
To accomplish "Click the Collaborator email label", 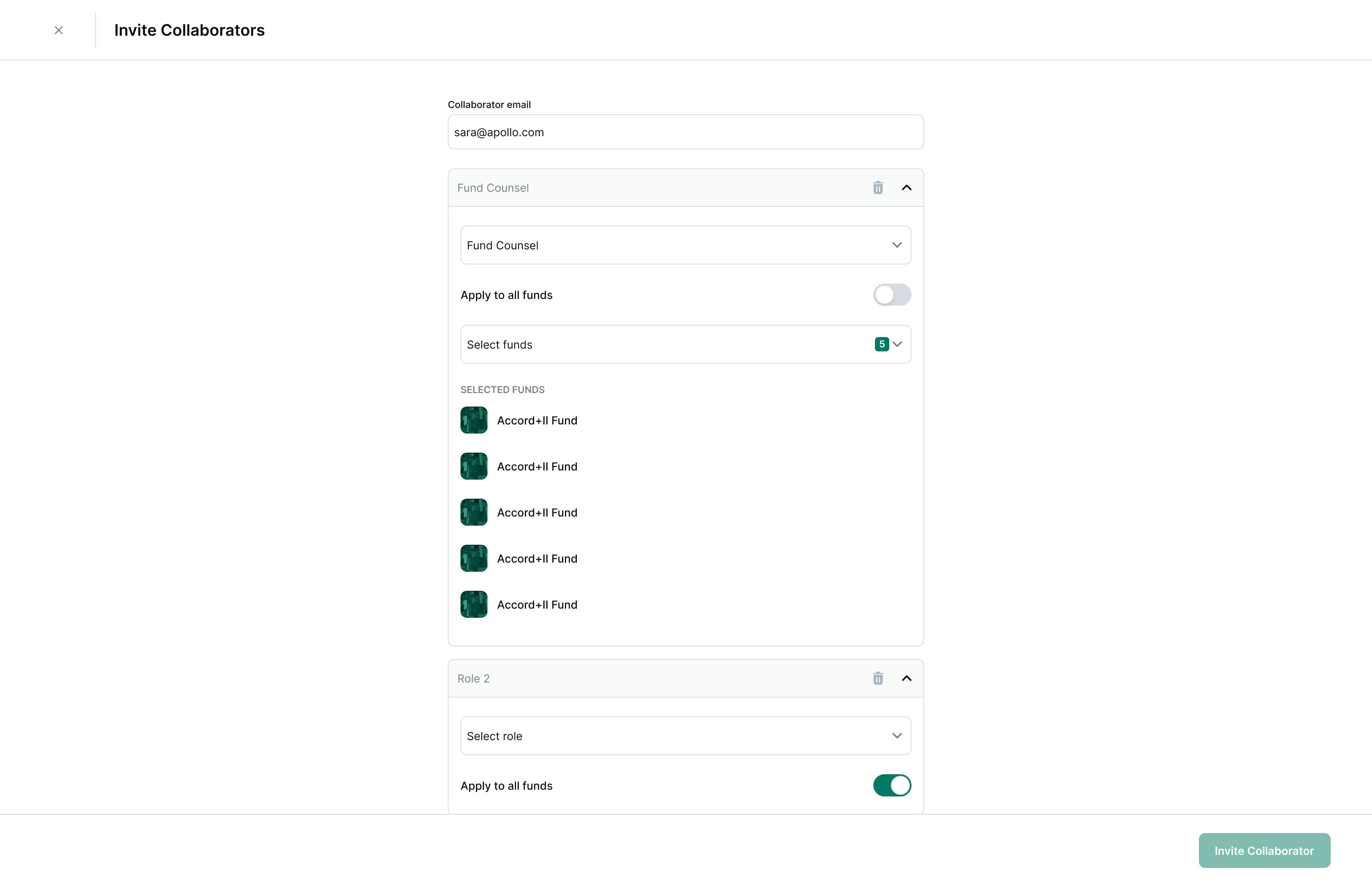I will [489, 105].
